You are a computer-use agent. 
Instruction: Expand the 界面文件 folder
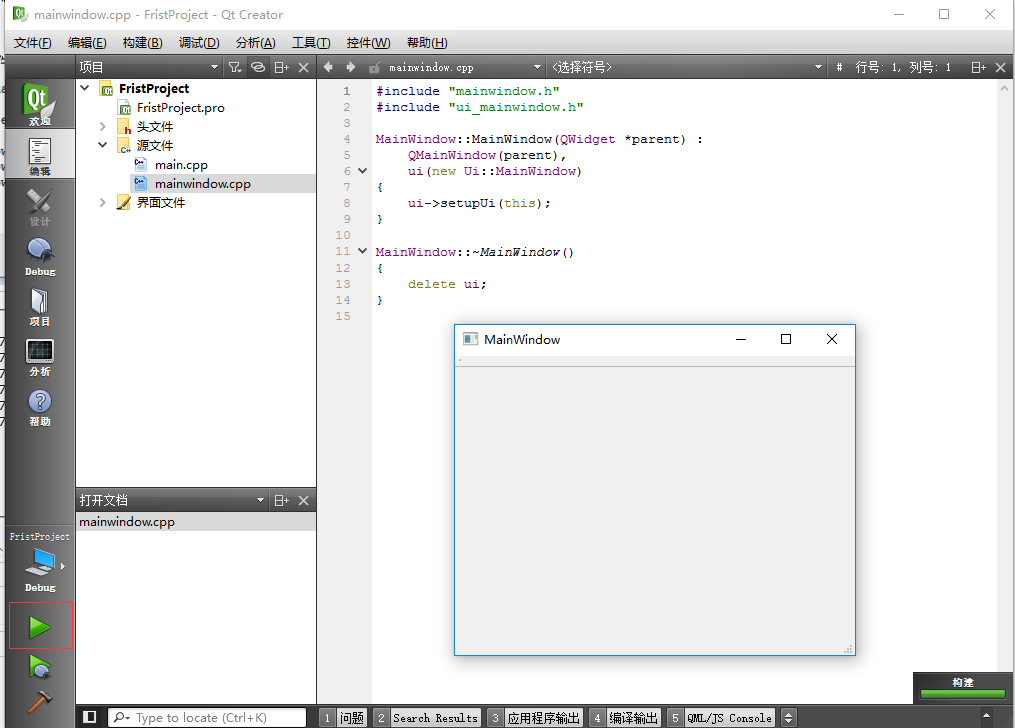[x=102, y=203]
